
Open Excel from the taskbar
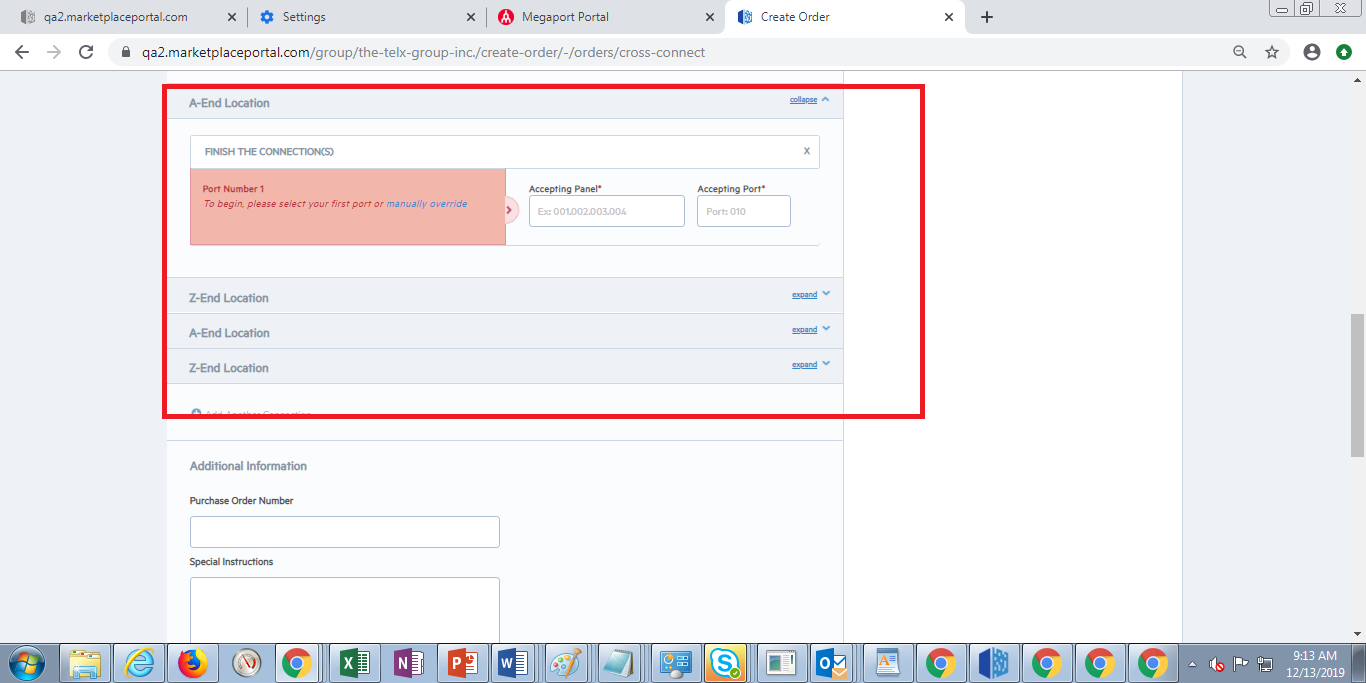coord(350,663)
